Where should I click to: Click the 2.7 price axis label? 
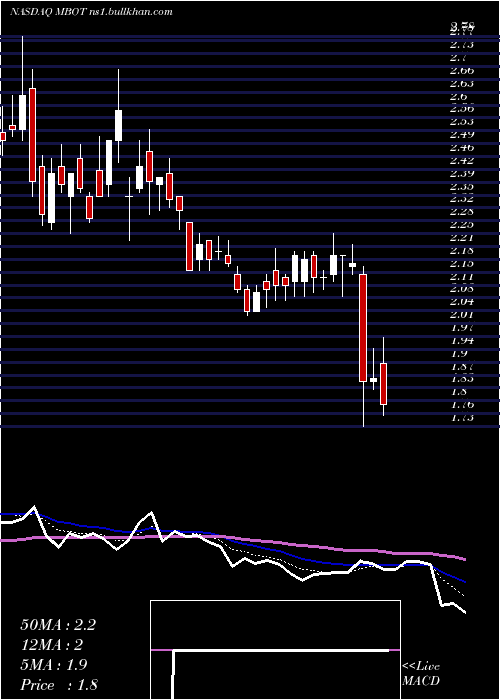coord(458,58)
